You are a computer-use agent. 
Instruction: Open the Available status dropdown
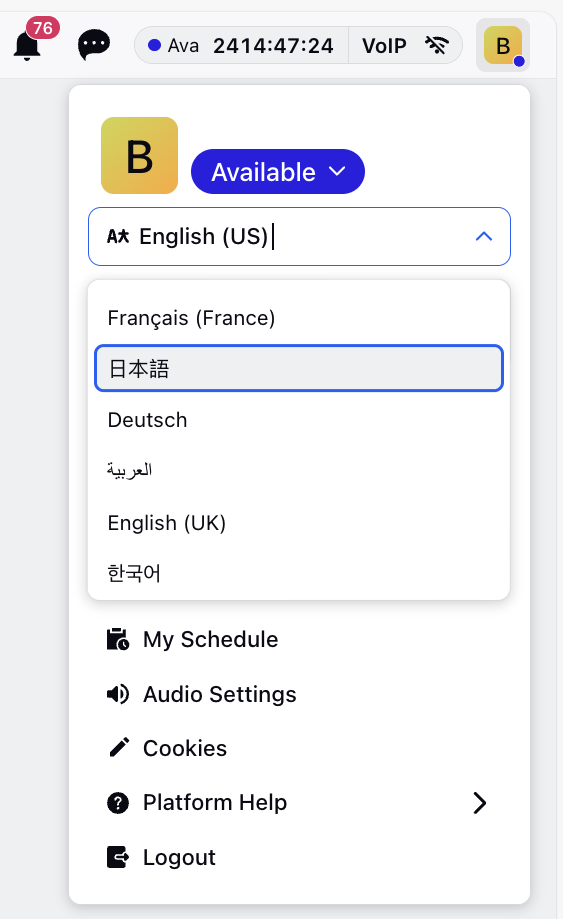click(278, 172)
